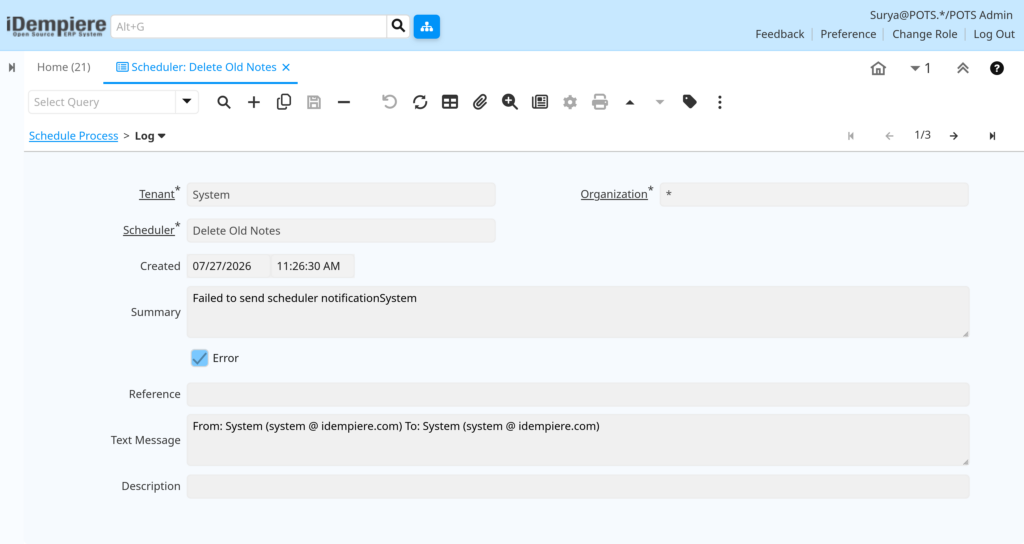Close the Scheduler: Delete Old Notes tab

coord(286,67)
